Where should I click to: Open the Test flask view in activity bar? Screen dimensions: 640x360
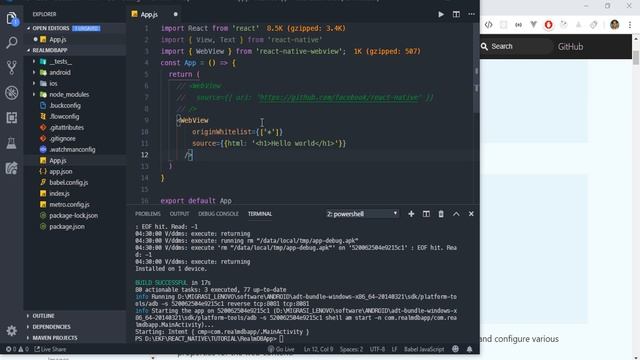[x=12, y=143]
